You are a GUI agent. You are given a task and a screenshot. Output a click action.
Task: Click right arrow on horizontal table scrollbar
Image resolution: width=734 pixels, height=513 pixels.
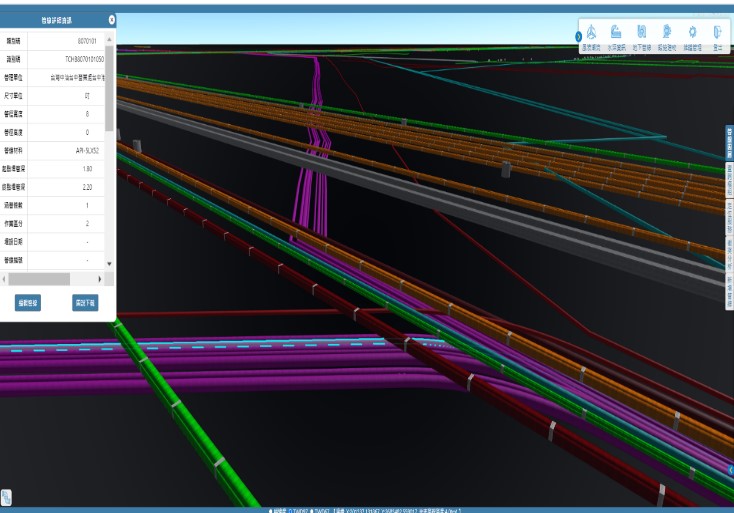coord(99,279)
